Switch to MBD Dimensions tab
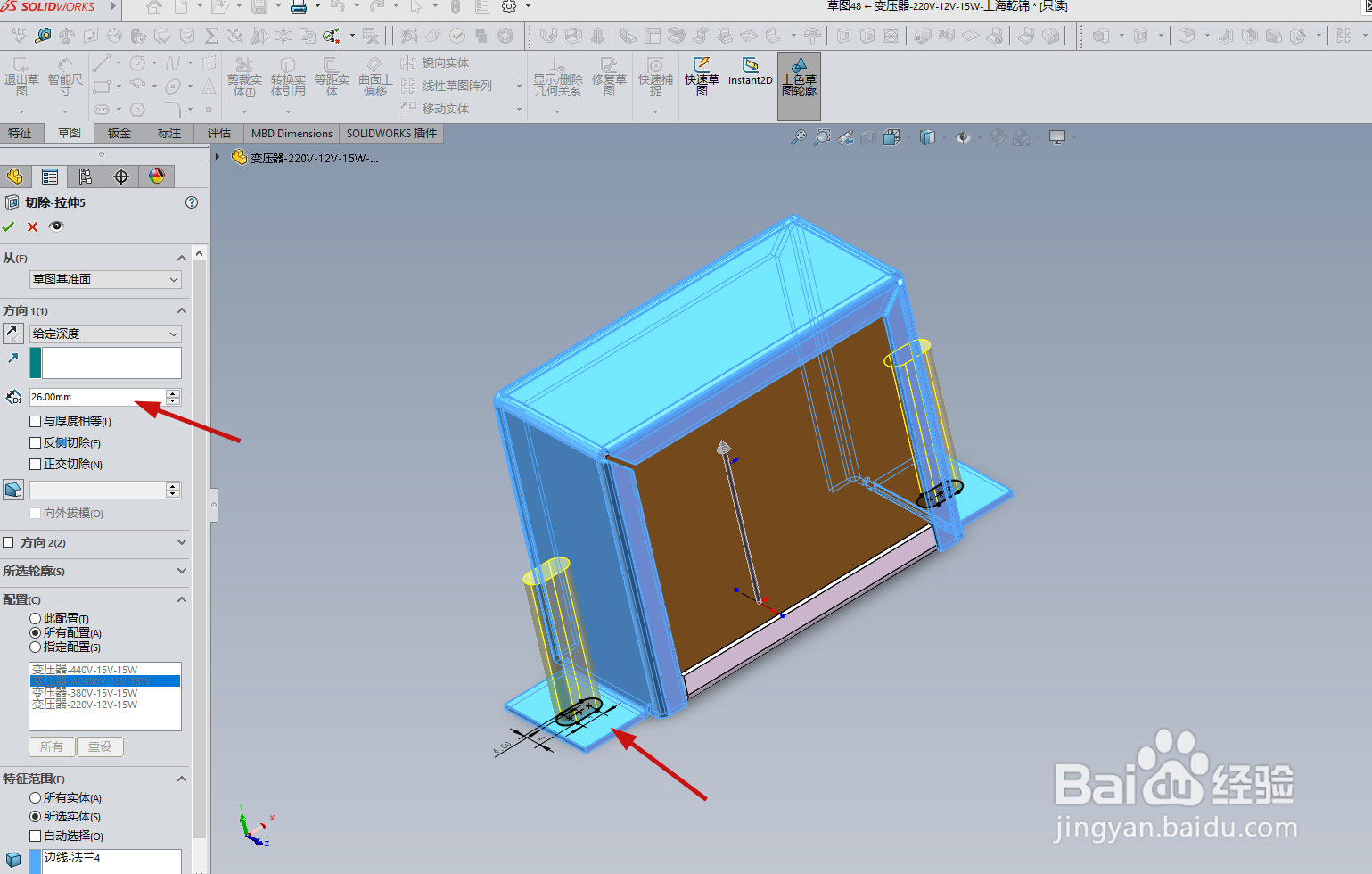The height and width of the screenshot is (874, 1372). [x=292, y=133]
